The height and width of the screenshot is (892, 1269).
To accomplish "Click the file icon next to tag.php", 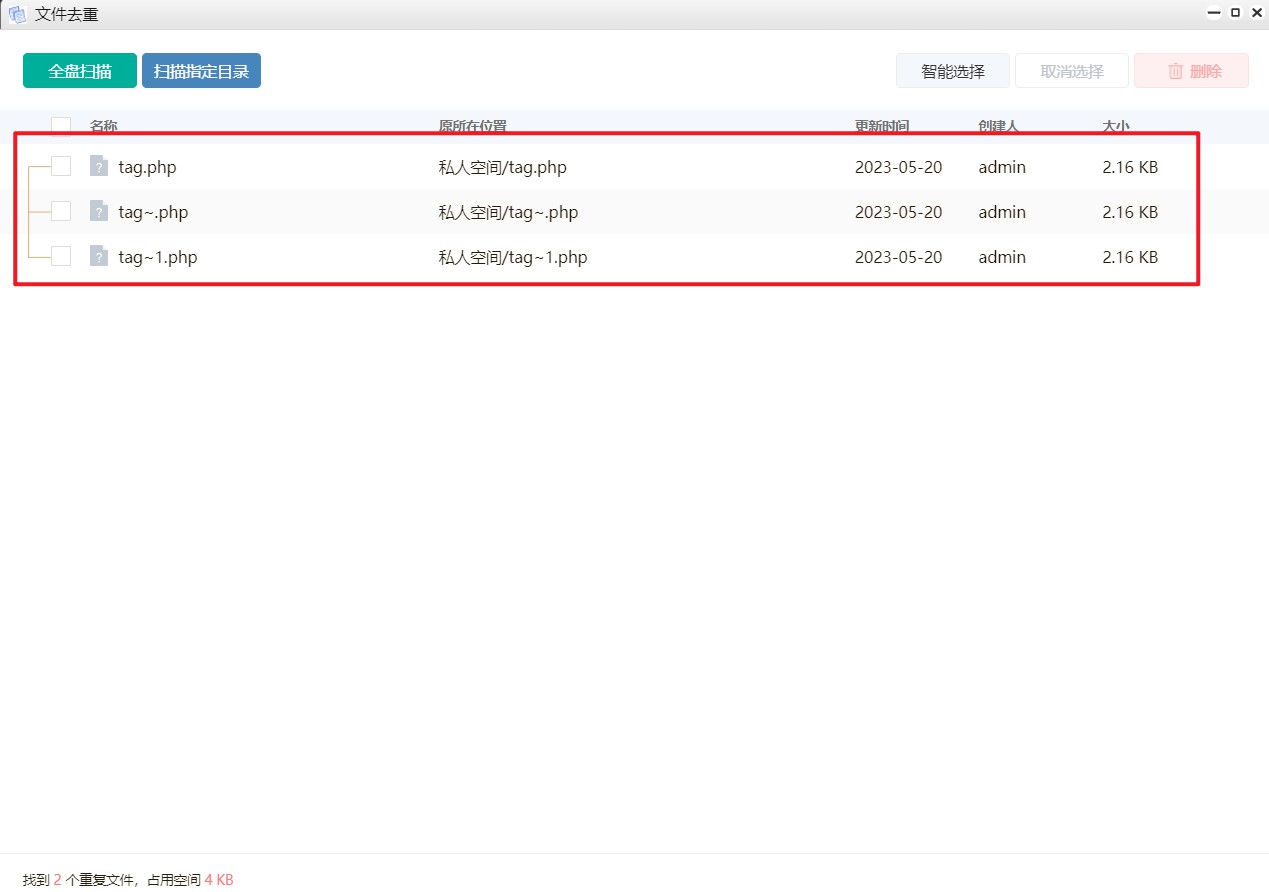I will (x=98, y=166).
